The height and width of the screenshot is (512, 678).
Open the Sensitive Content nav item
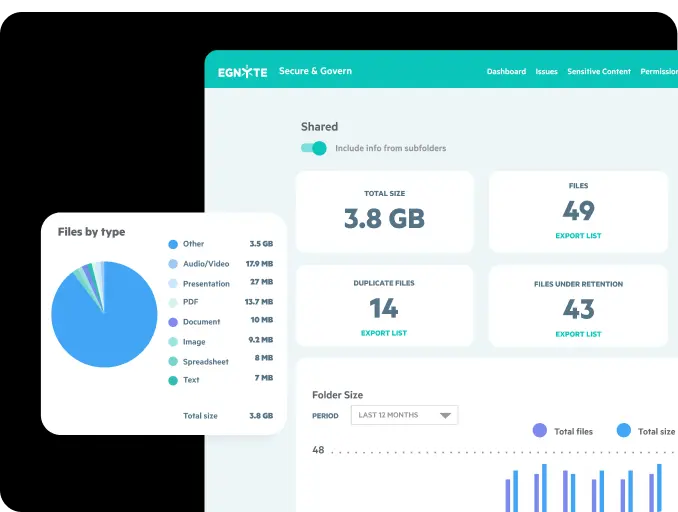click(599, 71)
